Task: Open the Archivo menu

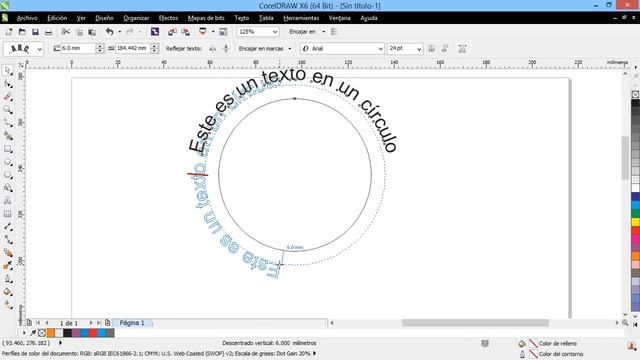Action: coord(27,18)
